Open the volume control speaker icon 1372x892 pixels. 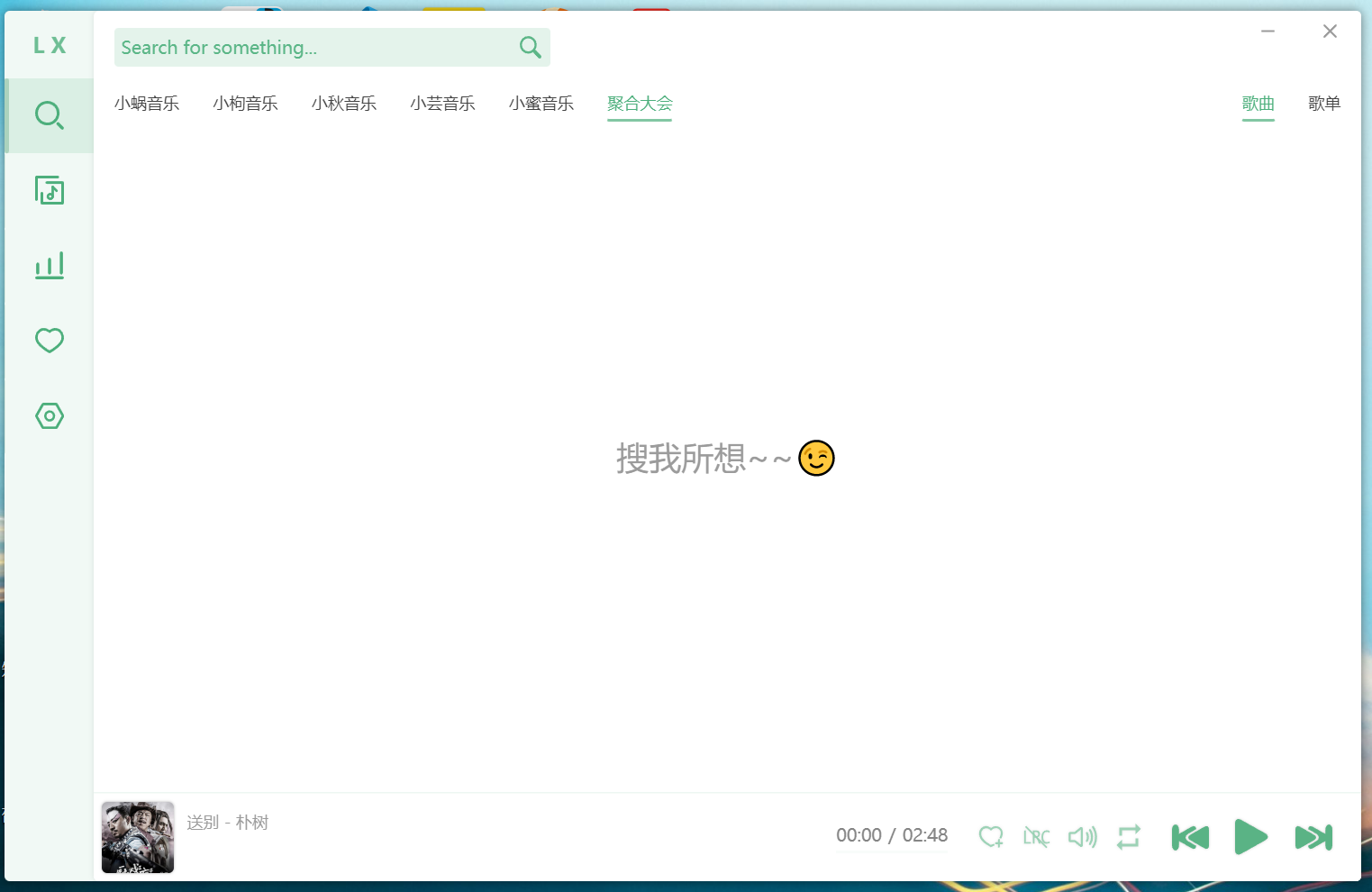1082,837
